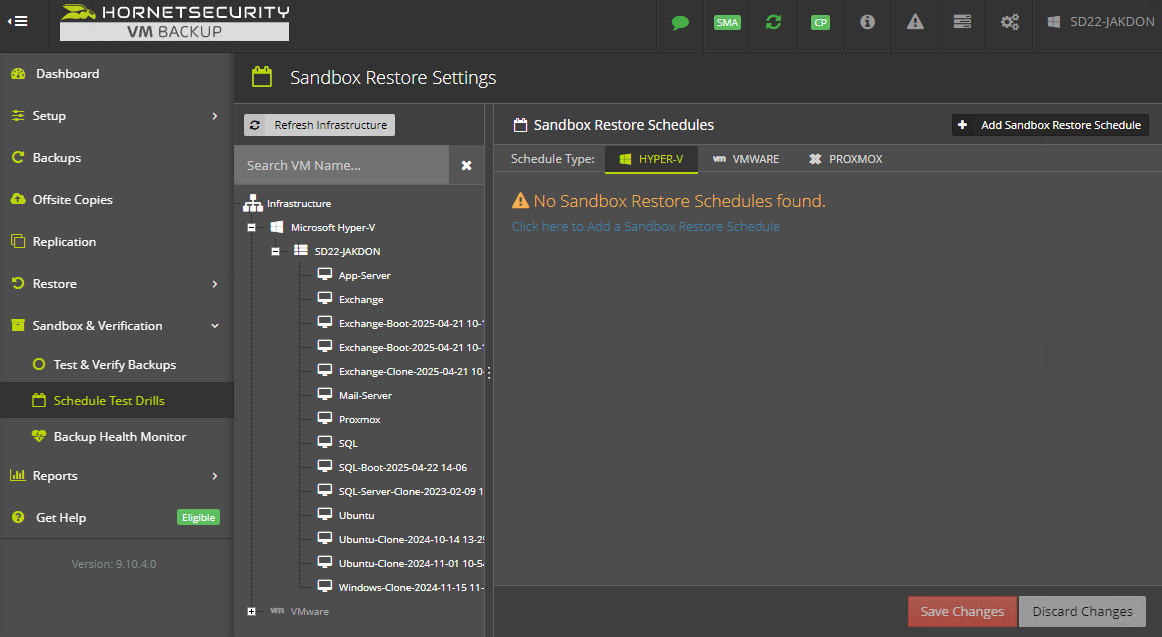Open the info circle icon
The height and width of the screenshot is (637, 1162).
tap(867, 22)
